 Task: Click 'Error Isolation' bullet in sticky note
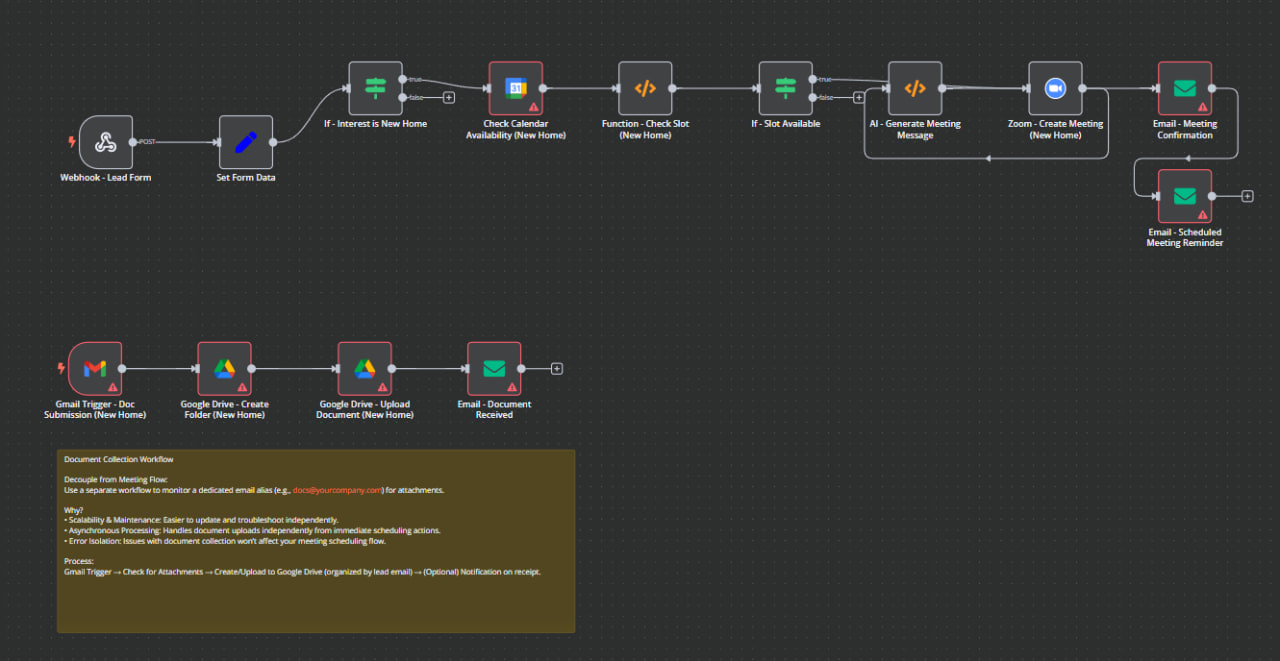pyautogui.click(x=224, y=541)
